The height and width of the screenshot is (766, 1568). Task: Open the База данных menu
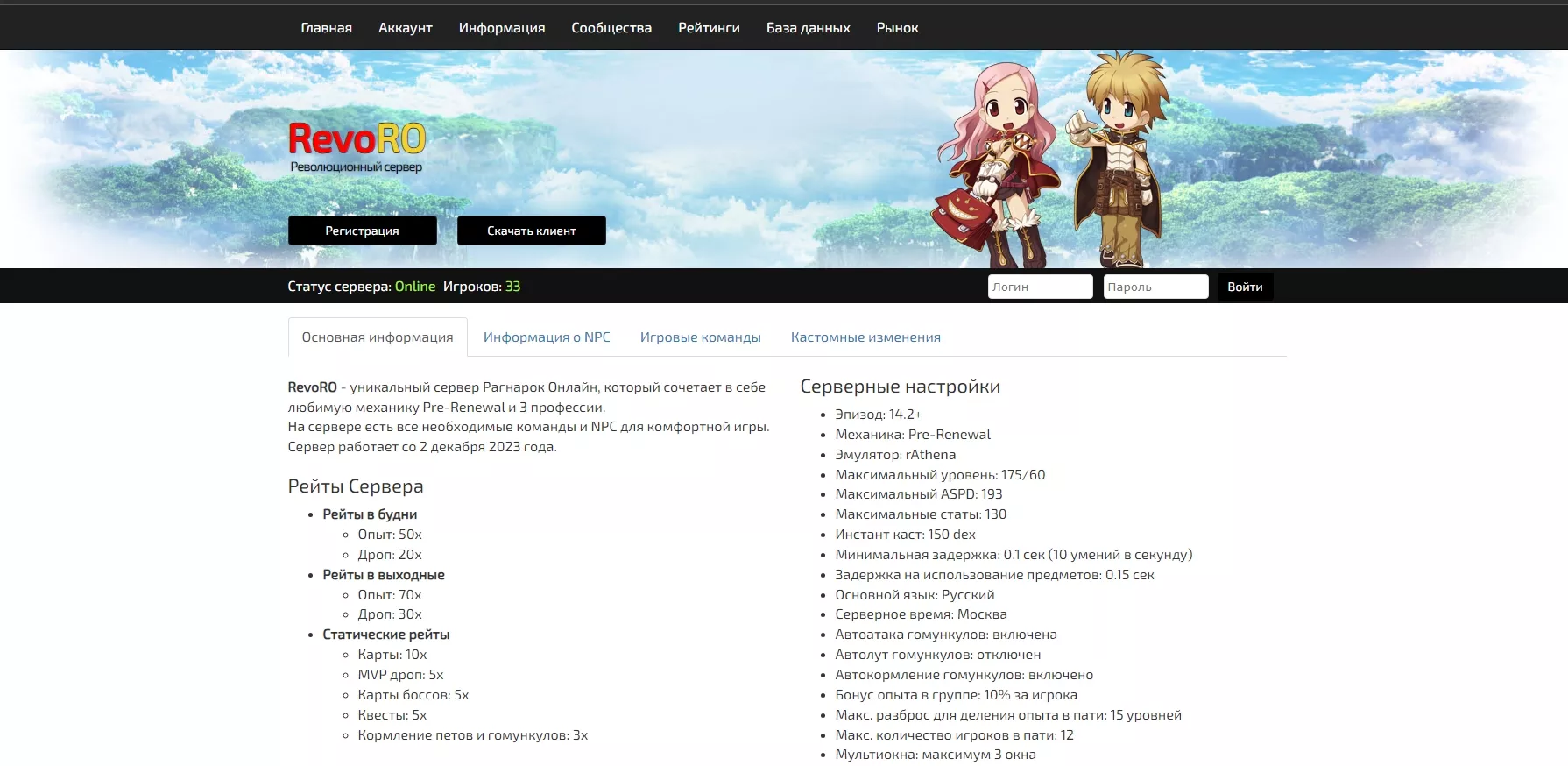(x=808, y=28)
